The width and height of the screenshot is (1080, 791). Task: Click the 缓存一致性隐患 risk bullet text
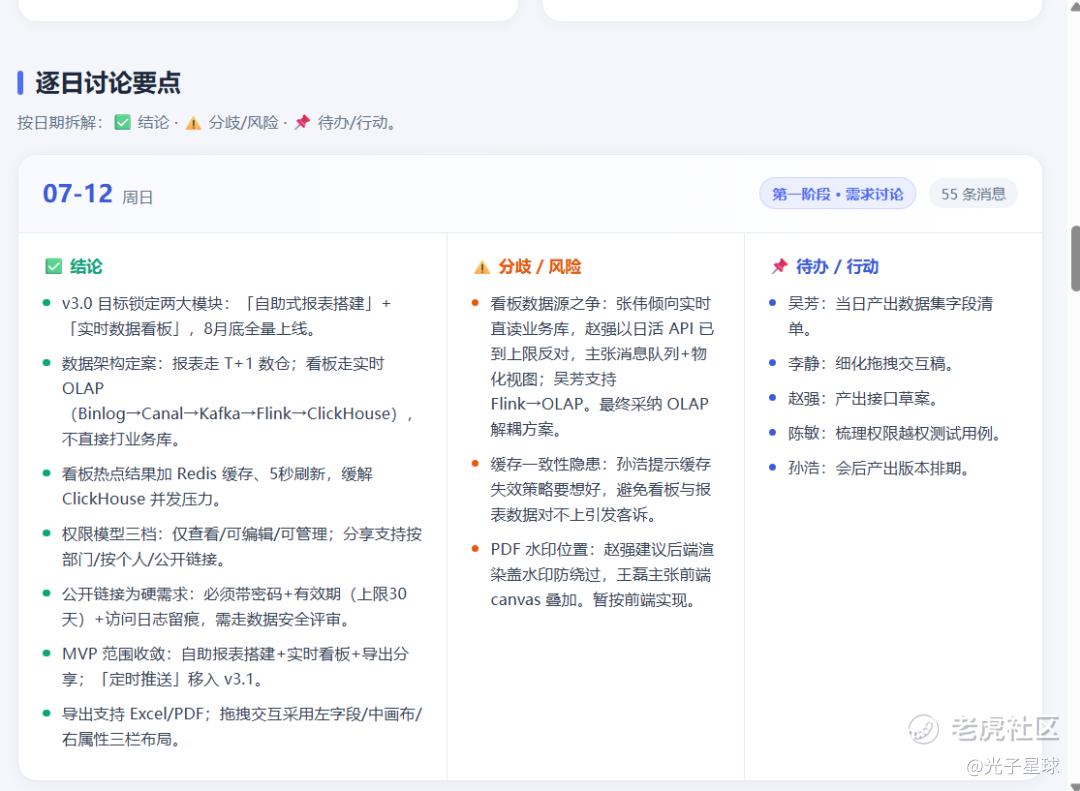[x=601, y=489]
